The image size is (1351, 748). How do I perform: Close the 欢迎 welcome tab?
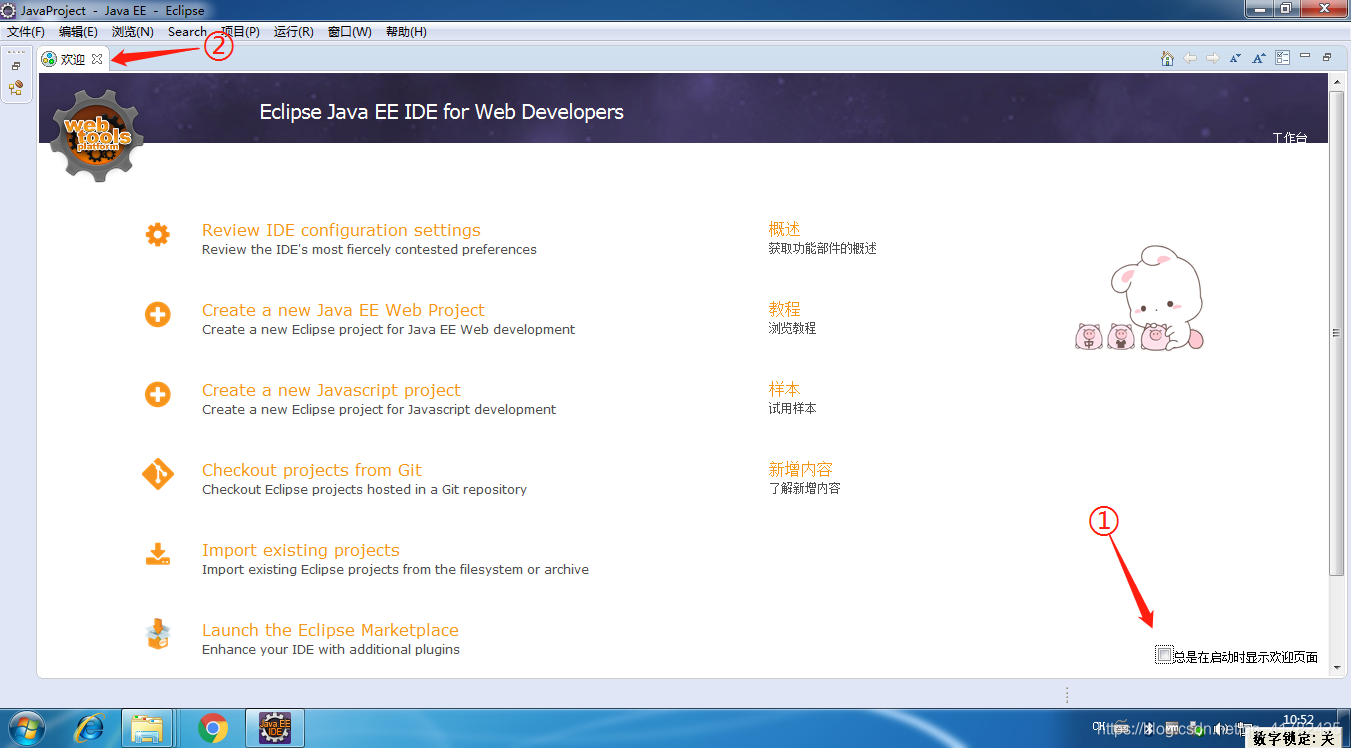97,59
